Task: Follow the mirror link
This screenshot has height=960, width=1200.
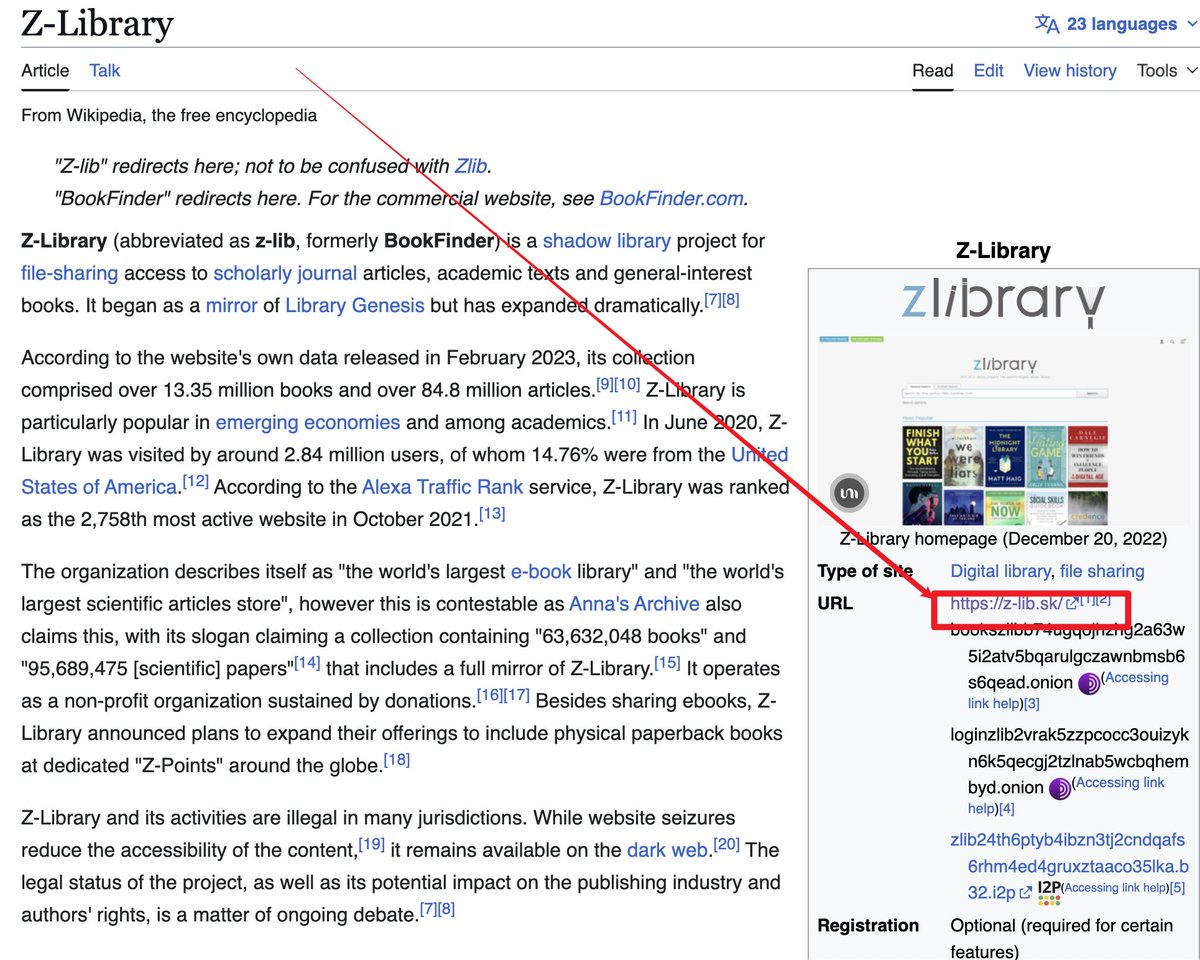Action: [x=232, y=305]
